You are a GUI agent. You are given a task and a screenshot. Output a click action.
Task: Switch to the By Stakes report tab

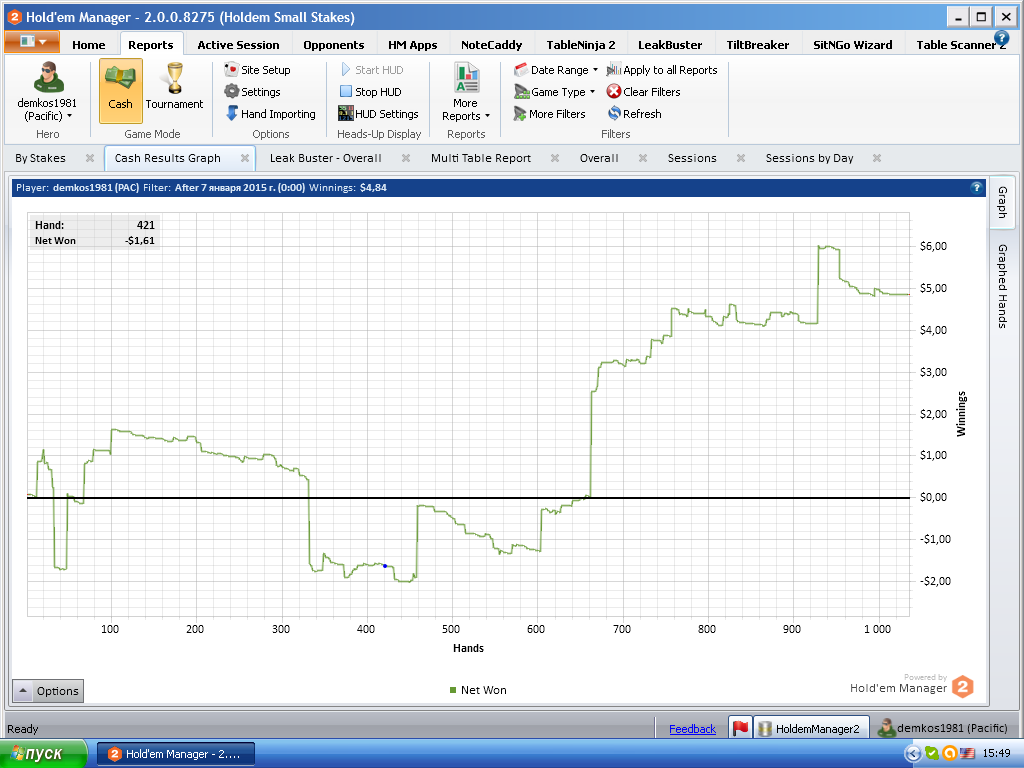tap(40, 158)
